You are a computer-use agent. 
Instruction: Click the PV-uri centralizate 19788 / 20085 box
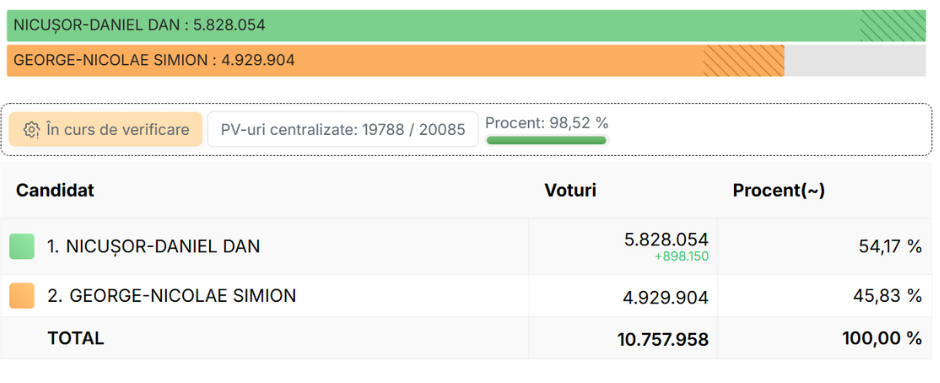coord(343,129)
